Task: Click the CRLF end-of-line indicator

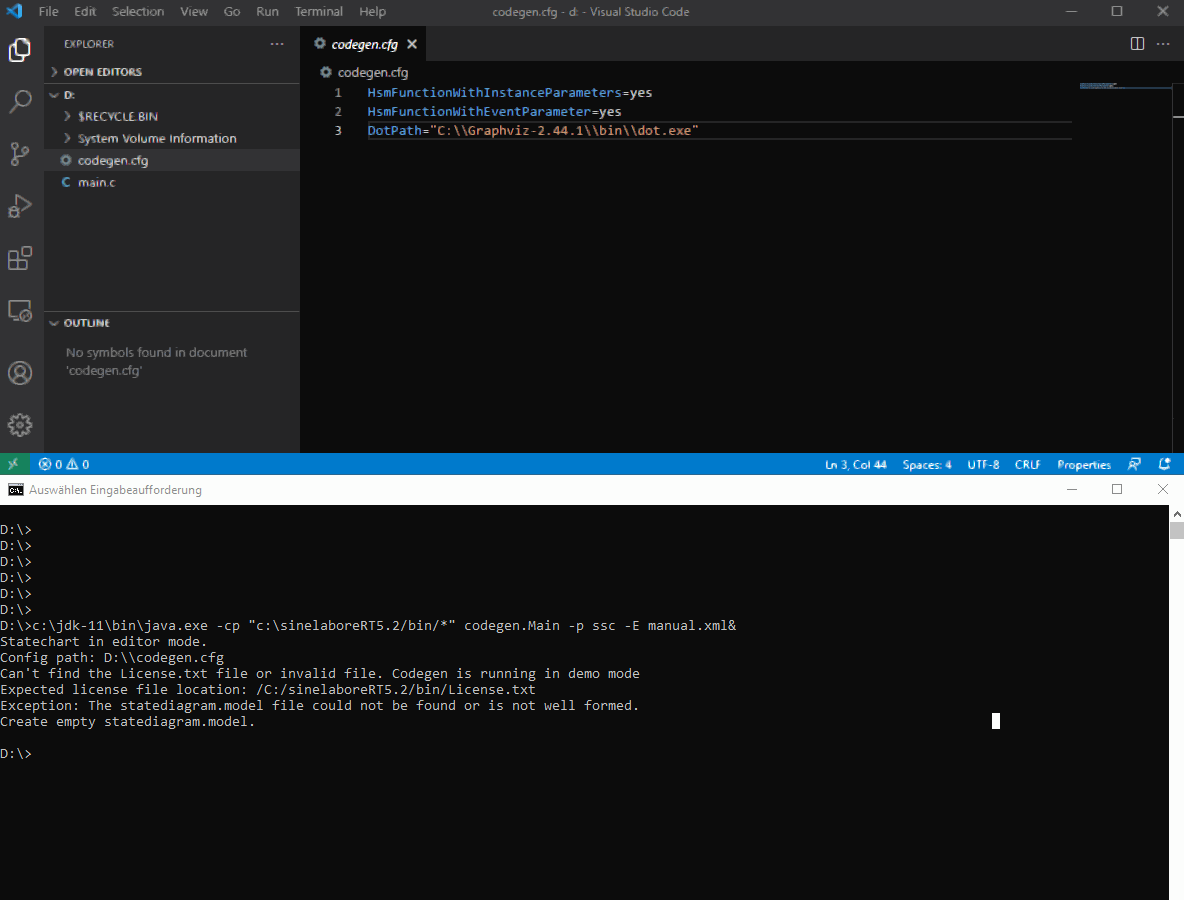Action: point(1027,464)
